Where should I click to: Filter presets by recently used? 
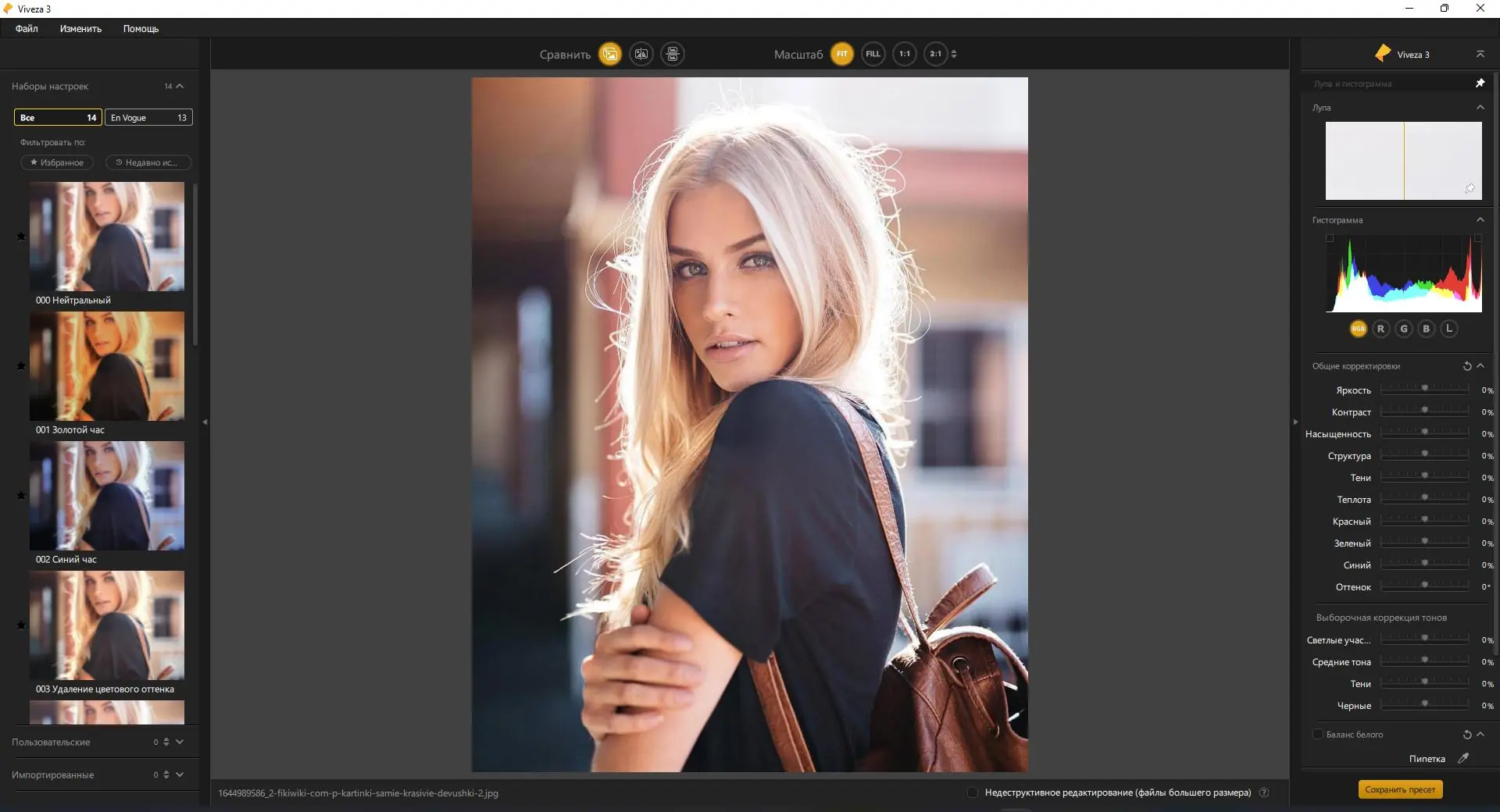148,162
